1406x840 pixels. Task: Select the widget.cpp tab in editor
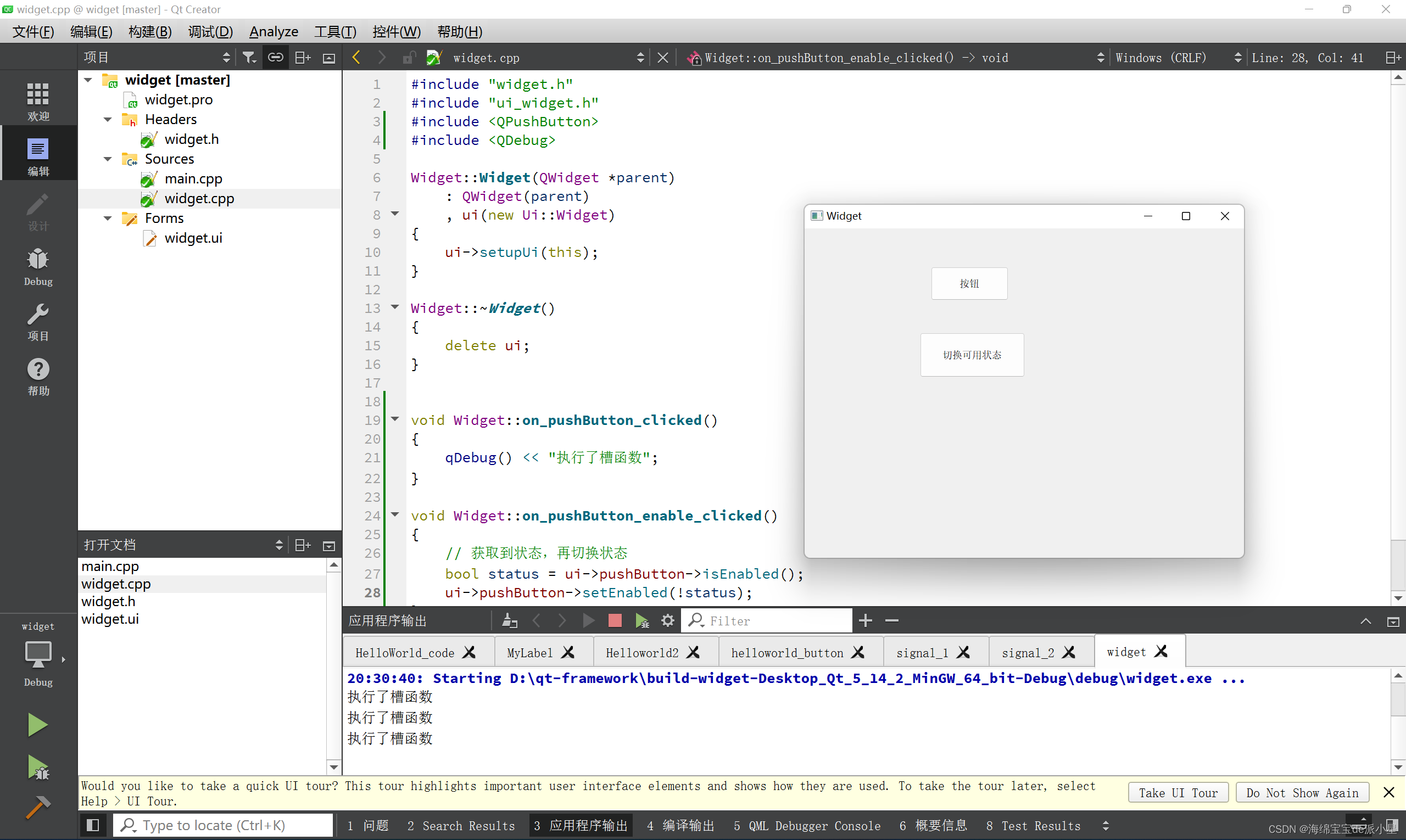487,57
